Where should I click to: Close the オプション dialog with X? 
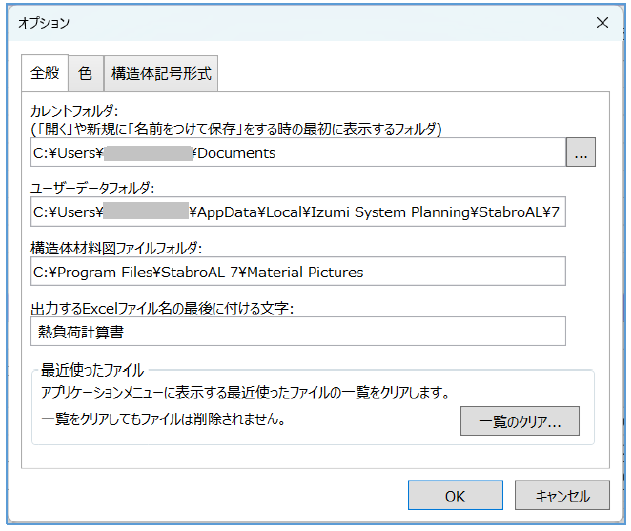click(x=602, y=22)
